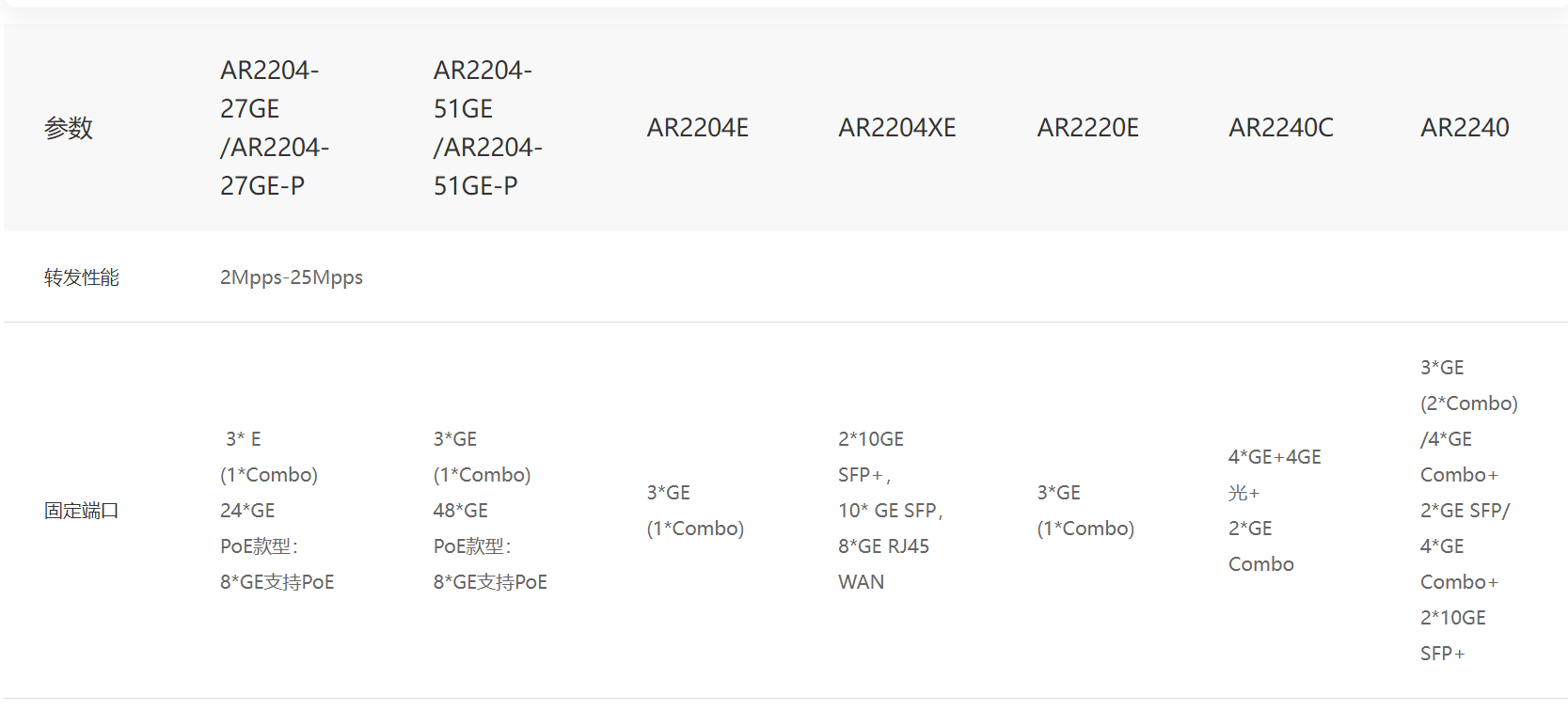Click the 2*10GE SFP+ port text
This screenshot has height=711, width=1568.
point(871,457)
